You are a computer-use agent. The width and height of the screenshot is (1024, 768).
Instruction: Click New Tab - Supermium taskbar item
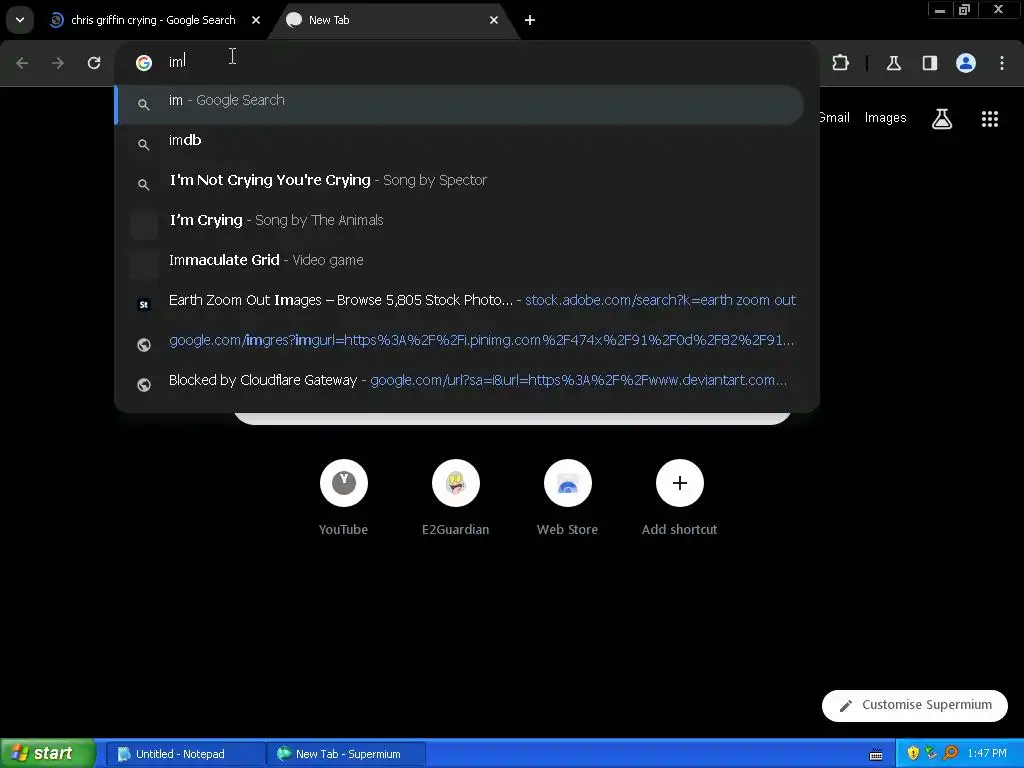346,754
